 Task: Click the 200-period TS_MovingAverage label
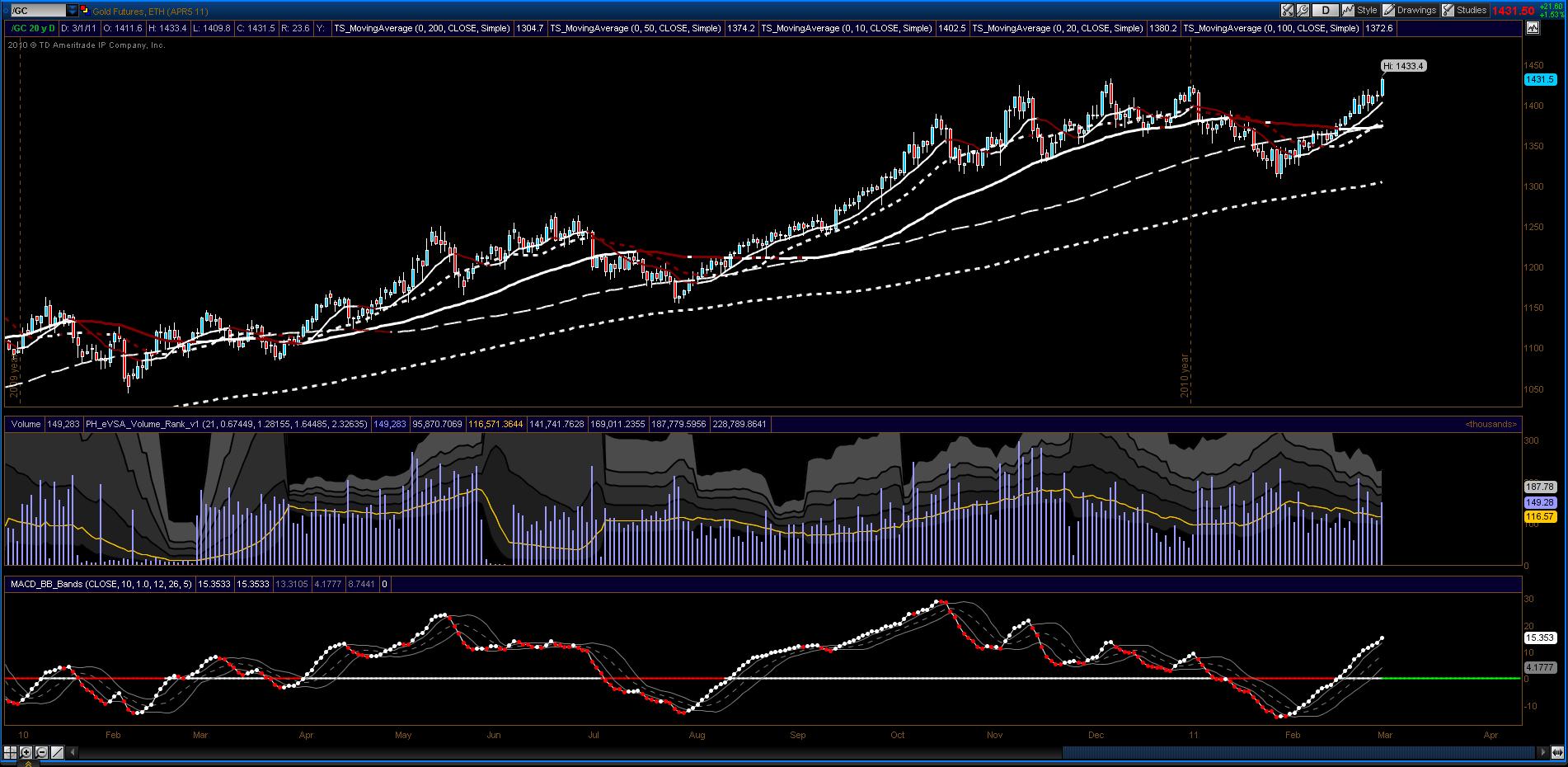422,28
